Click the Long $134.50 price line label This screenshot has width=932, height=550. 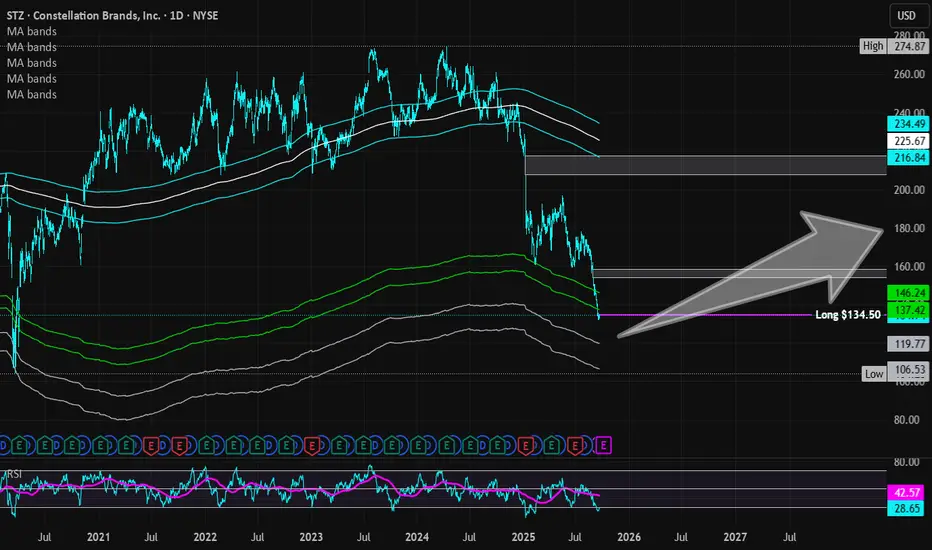(x=848, y=315)
